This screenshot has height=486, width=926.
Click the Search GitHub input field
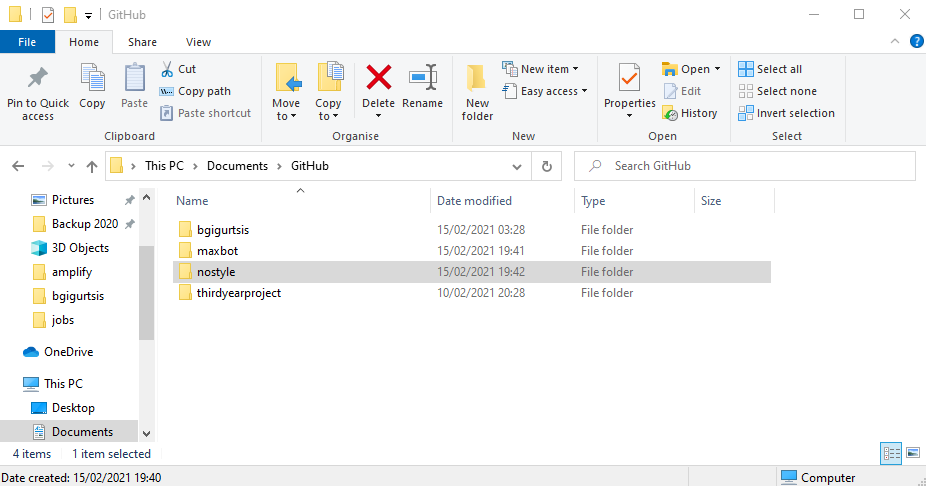tap(745, 167)
